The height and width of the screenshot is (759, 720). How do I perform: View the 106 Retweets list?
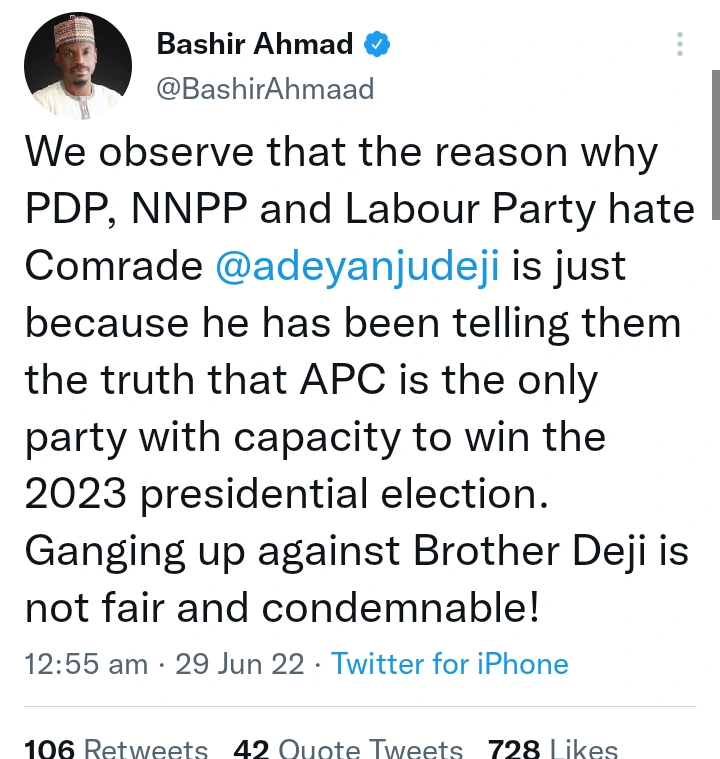click(x=116, y=748)
